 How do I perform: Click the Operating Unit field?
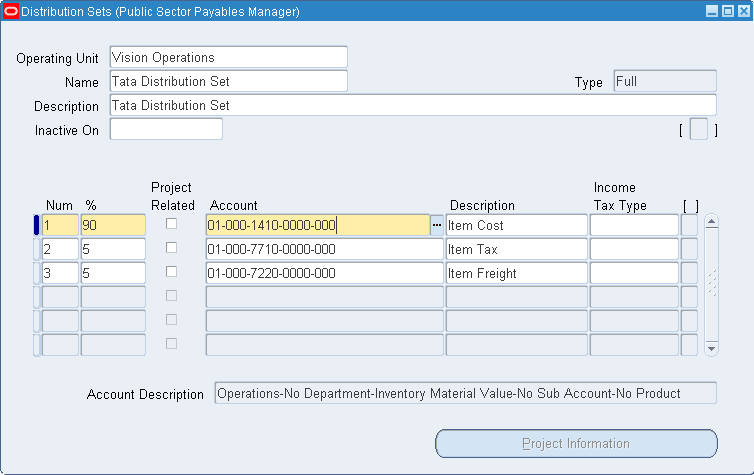228,57
